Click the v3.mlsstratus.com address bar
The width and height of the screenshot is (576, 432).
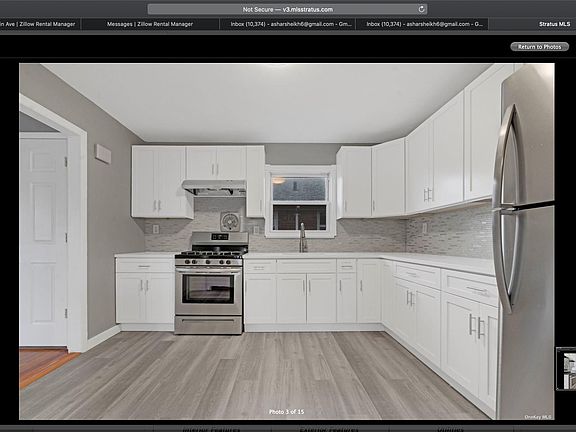[287, 9]
